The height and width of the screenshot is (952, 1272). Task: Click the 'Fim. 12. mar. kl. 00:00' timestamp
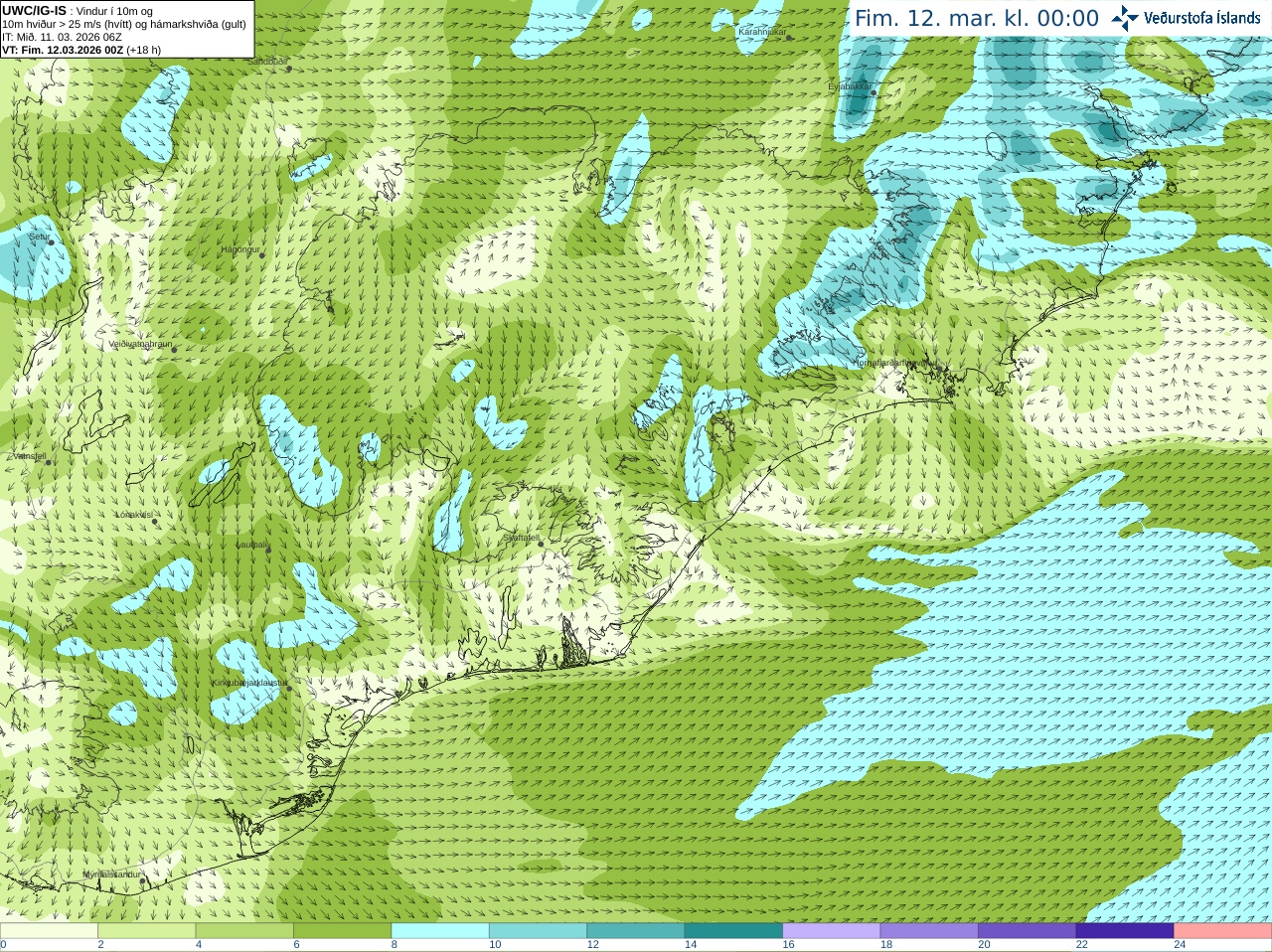click(x=977, y=19)
